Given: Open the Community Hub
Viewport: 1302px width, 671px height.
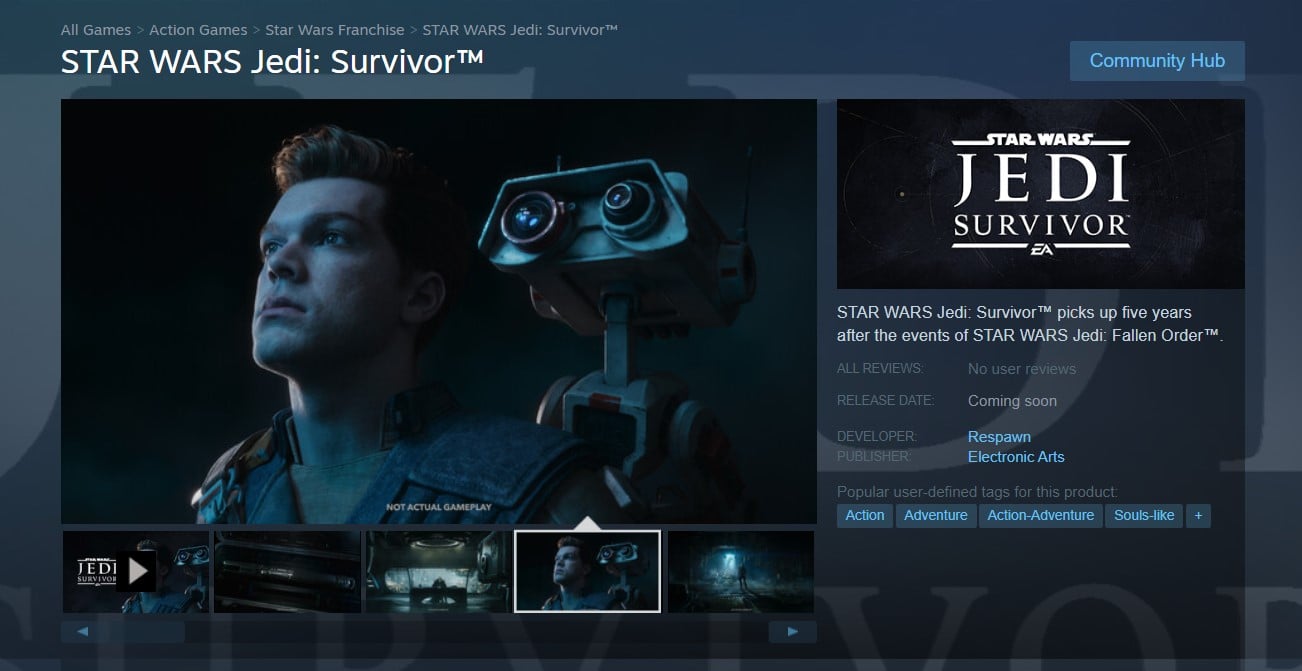Looking at the screenshot, I should pos(1157,61).
